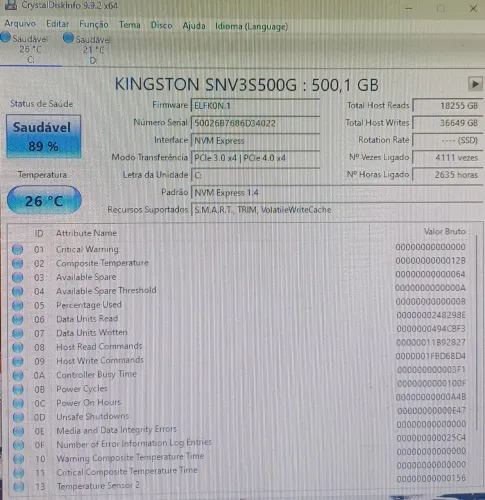
Task: Click the KINGSTON SNV3S500G disk title
Action: [247, 85]
